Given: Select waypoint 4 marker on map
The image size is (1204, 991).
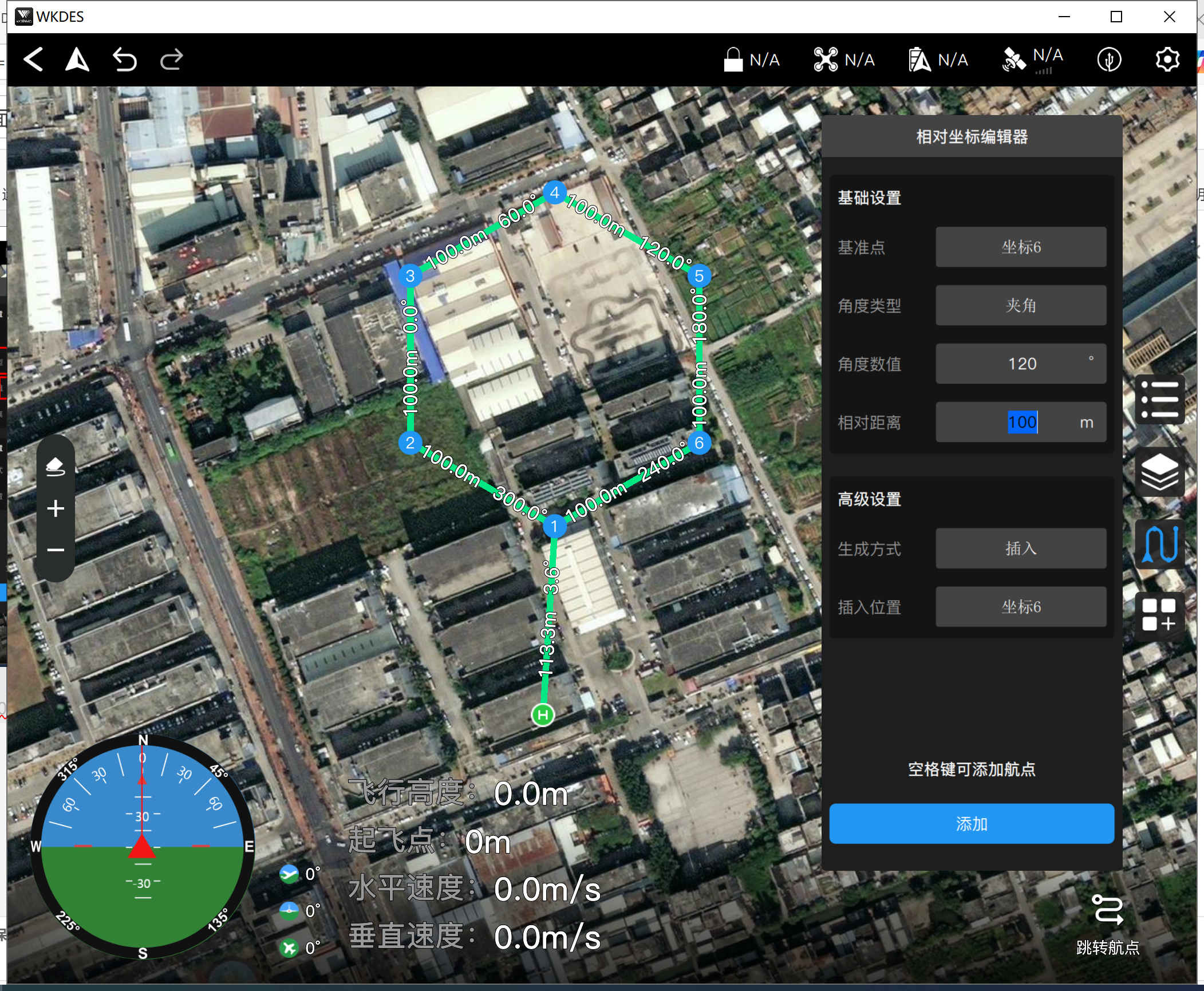Looking at the screenshot, I should tap(554, 193).
